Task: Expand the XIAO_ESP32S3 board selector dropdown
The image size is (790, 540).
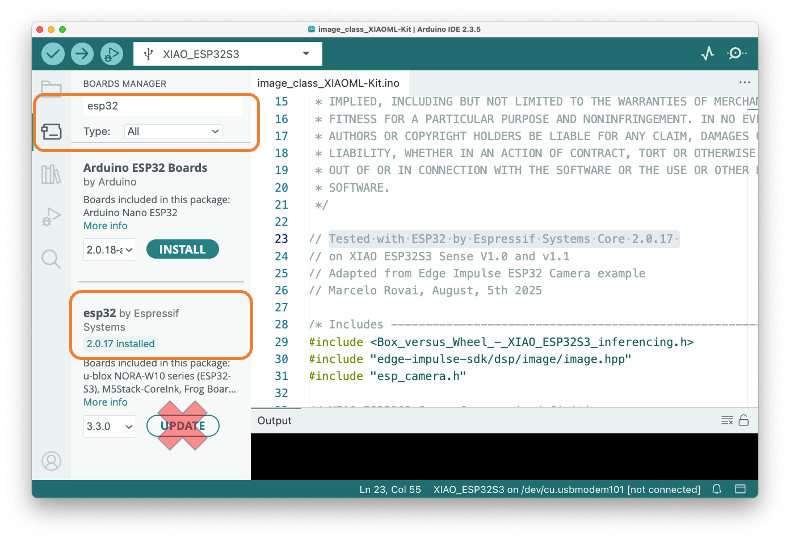Action: tap(305, 54)
